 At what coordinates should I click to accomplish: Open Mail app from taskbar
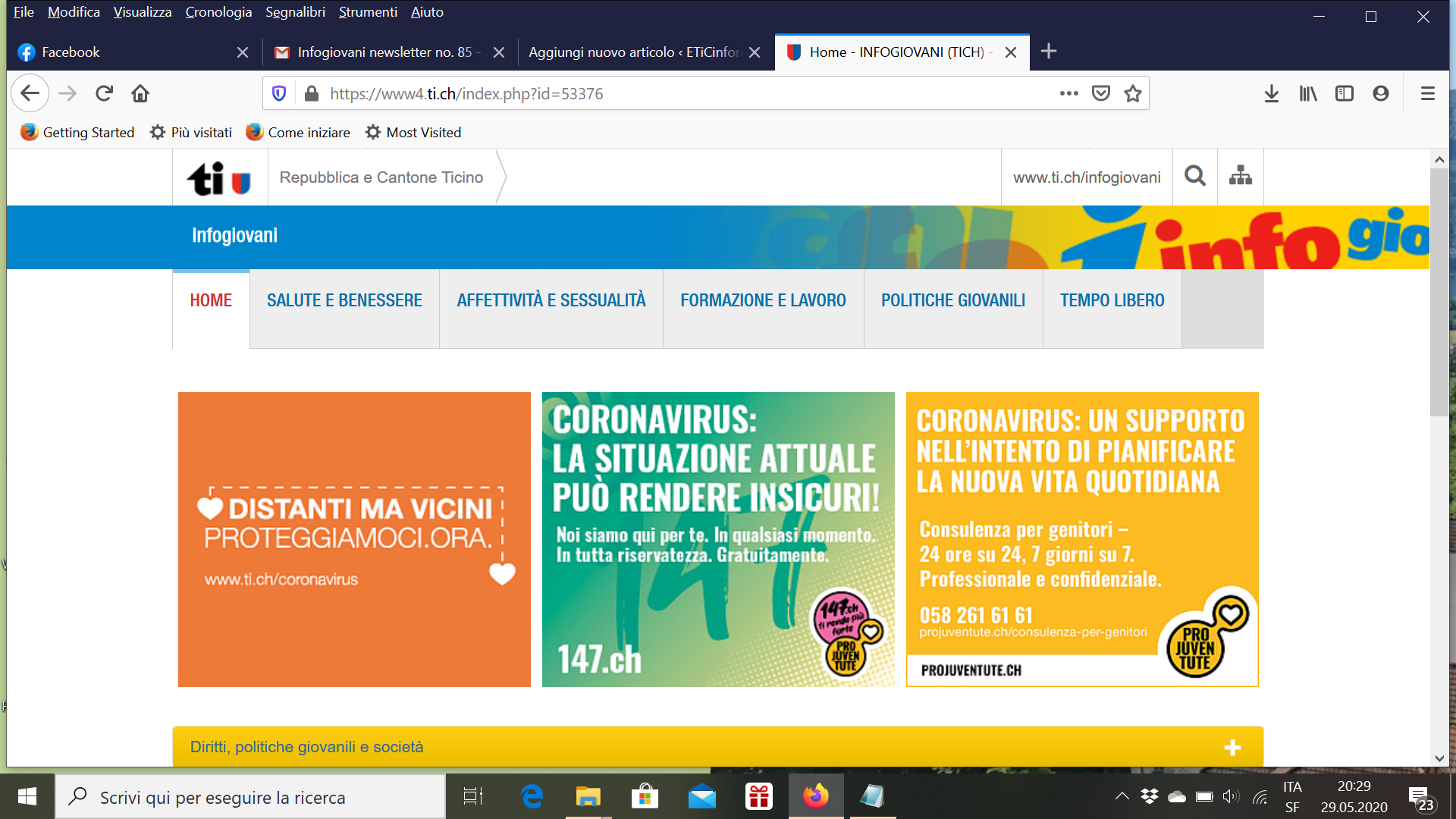pos(702,796)
